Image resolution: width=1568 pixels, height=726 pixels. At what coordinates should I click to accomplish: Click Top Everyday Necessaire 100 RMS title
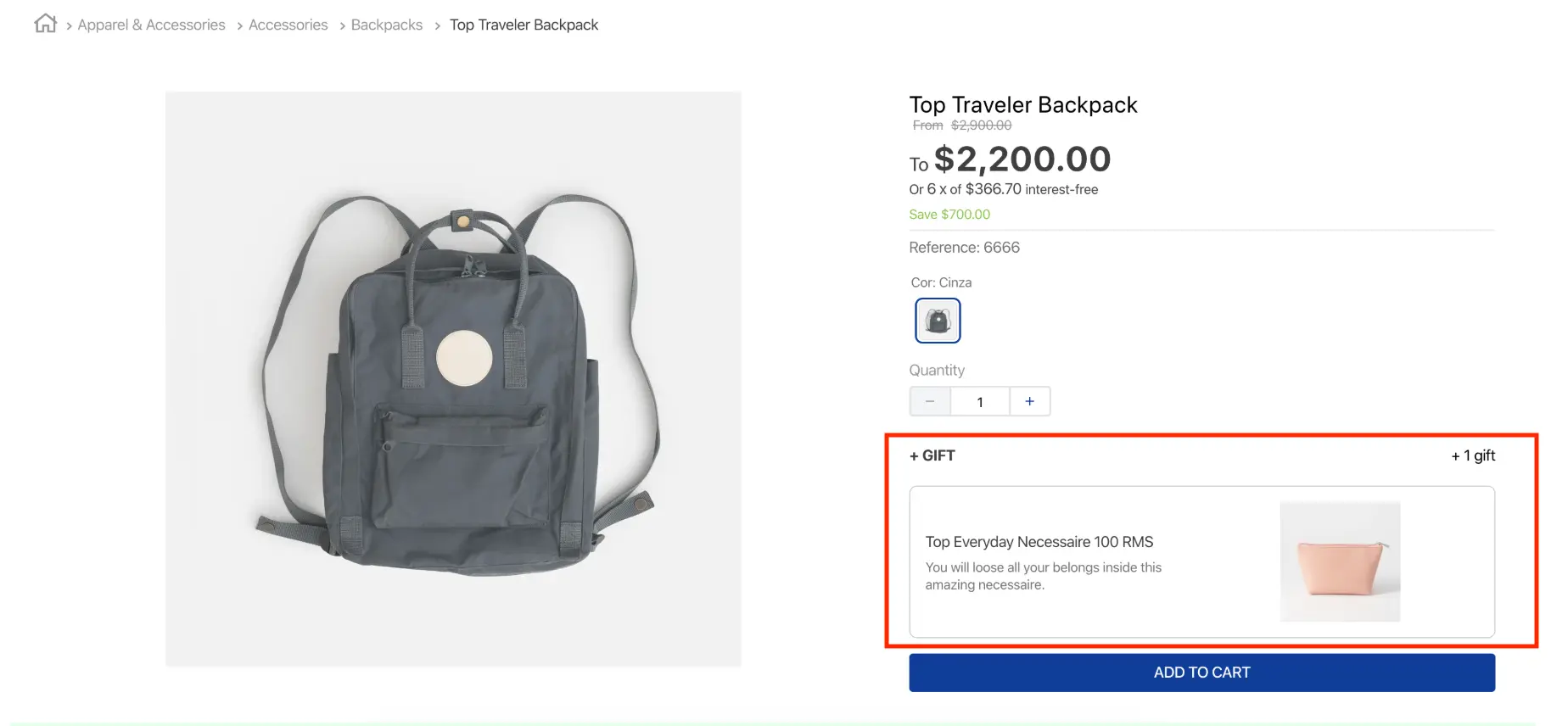point(1039,542)
